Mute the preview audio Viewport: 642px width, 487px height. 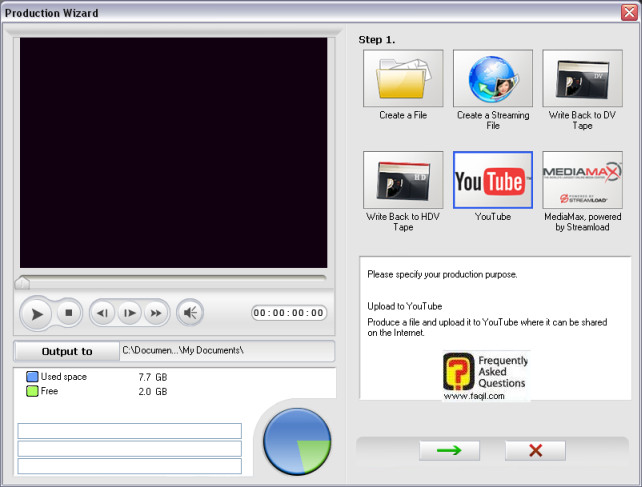pyautogui.click(x=190, y=313)
